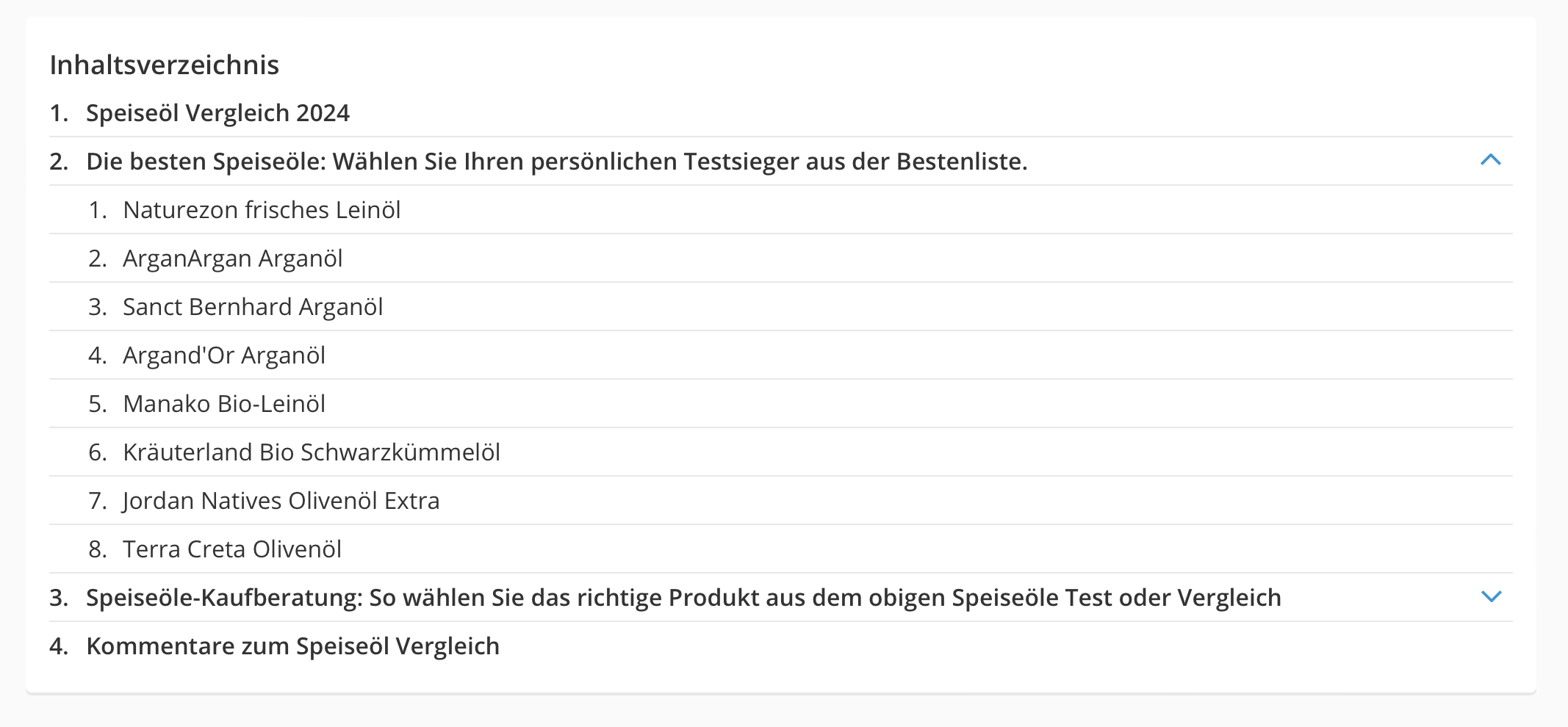Go to "Argand'Or Arganöl"
Screen dimensions: 1568x727
225,355
